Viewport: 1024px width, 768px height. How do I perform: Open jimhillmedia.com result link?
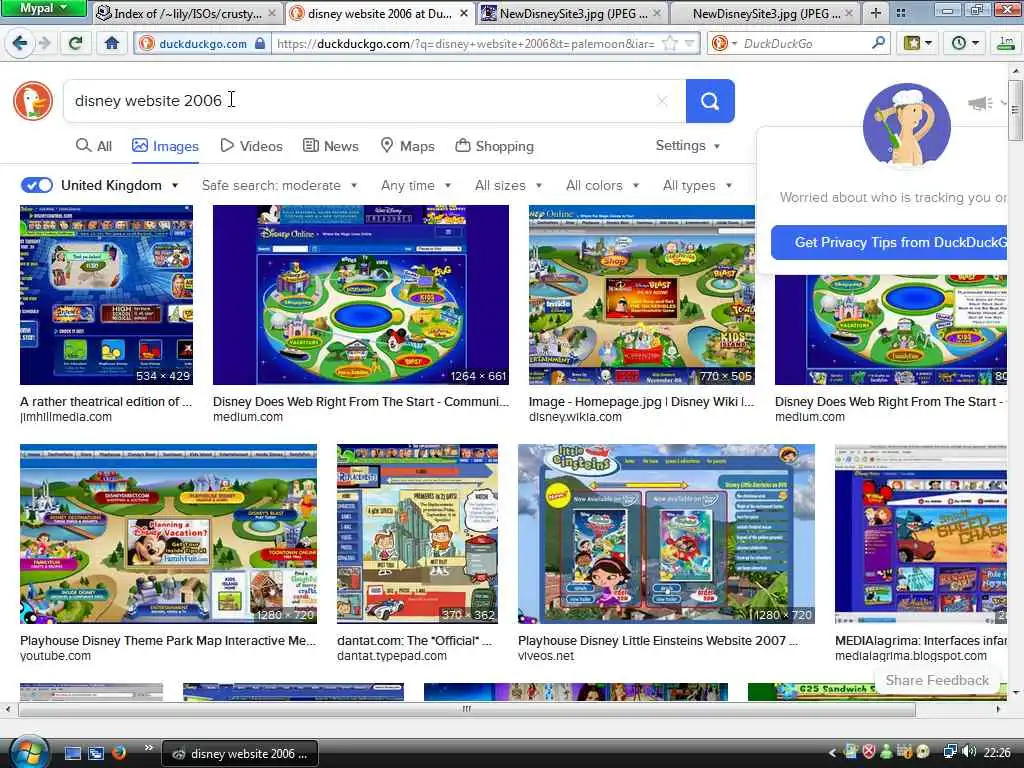(66, 417)
